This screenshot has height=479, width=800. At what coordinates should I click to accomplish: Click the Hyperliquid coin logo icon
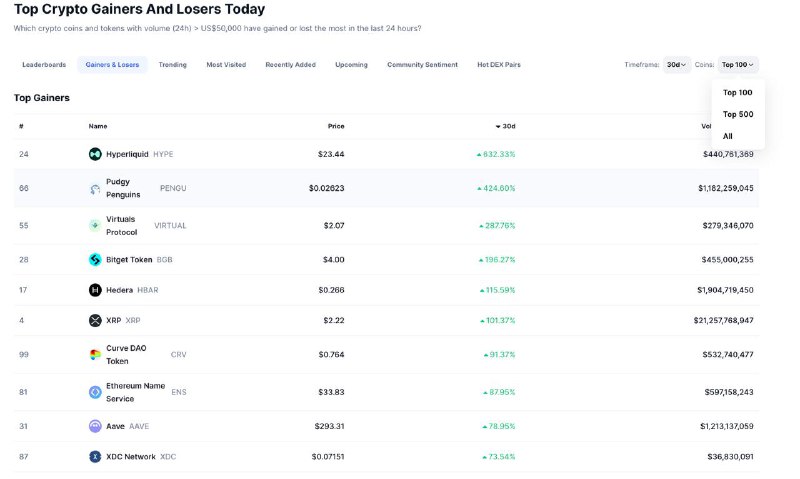point(95,154)
